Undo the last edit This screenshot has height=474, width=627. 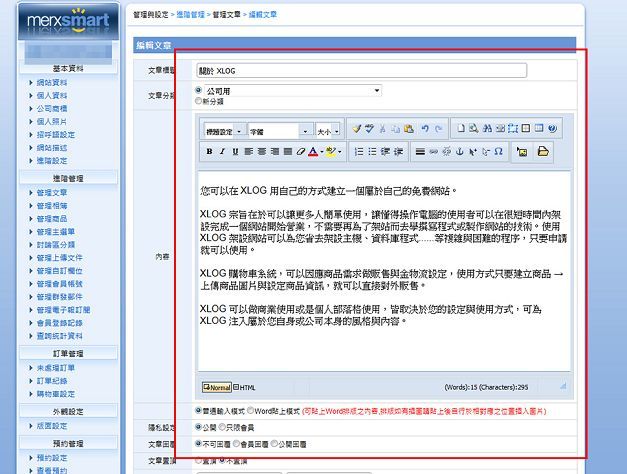425,129
